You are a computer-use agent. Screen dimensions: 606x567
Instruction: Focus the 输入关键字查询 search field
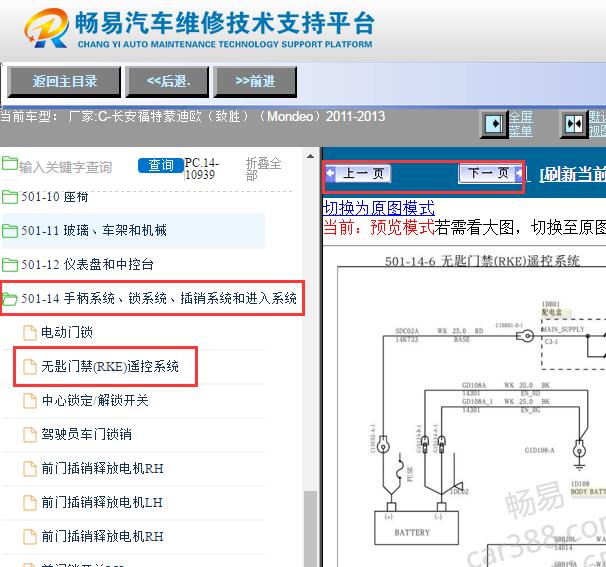click(x=66, y=167)
